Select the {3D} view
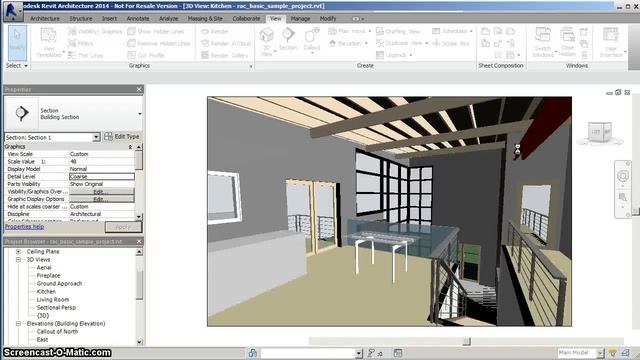 click(43, 316)
